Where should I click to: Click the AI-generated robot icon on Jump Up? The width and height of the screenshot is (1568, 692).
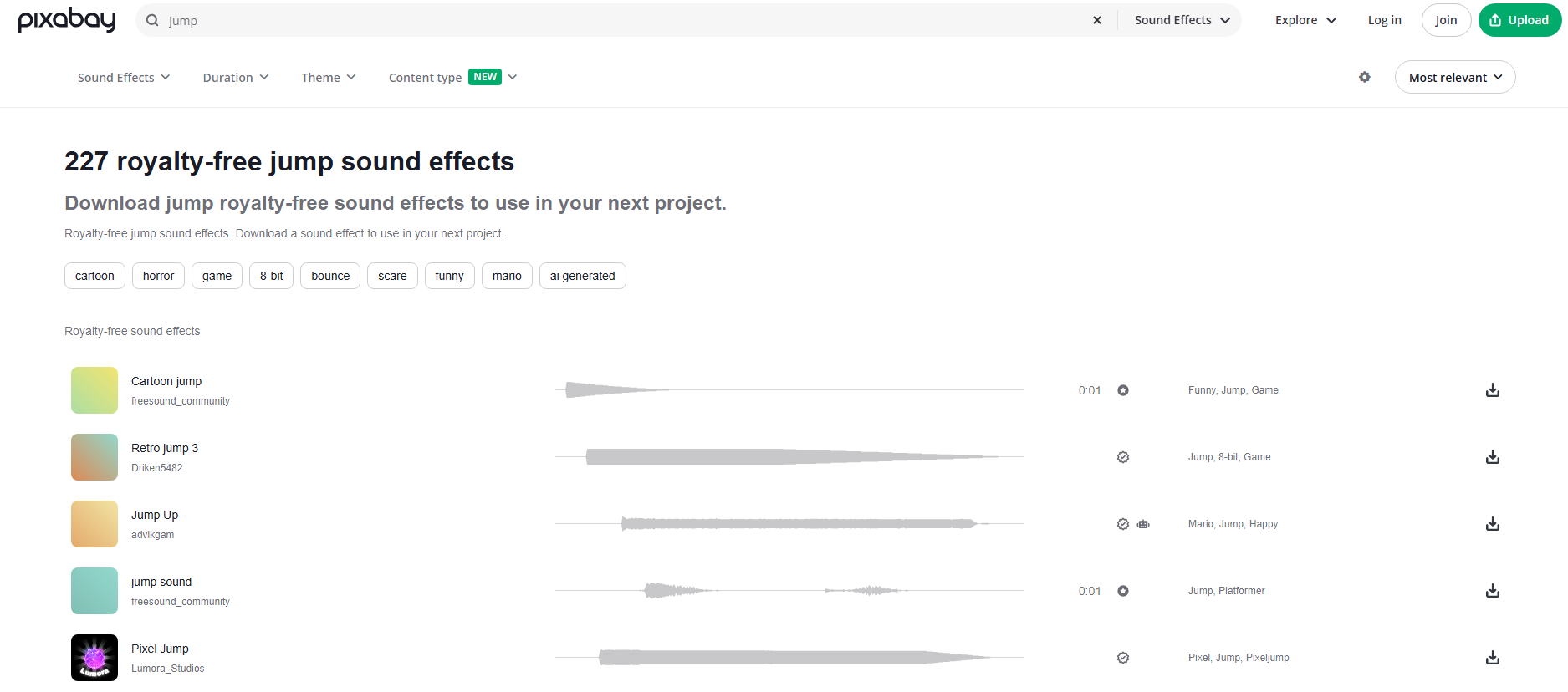[1143, 524]
